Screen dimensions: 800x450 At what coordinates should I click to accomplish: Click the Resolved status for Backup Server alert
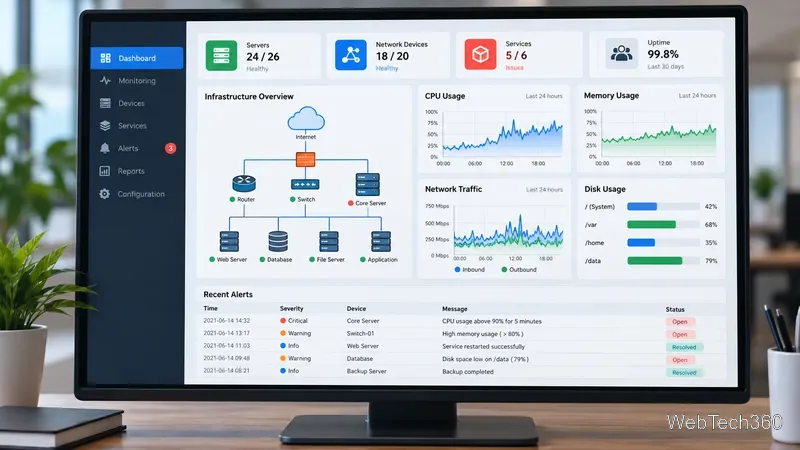(684, 372)
